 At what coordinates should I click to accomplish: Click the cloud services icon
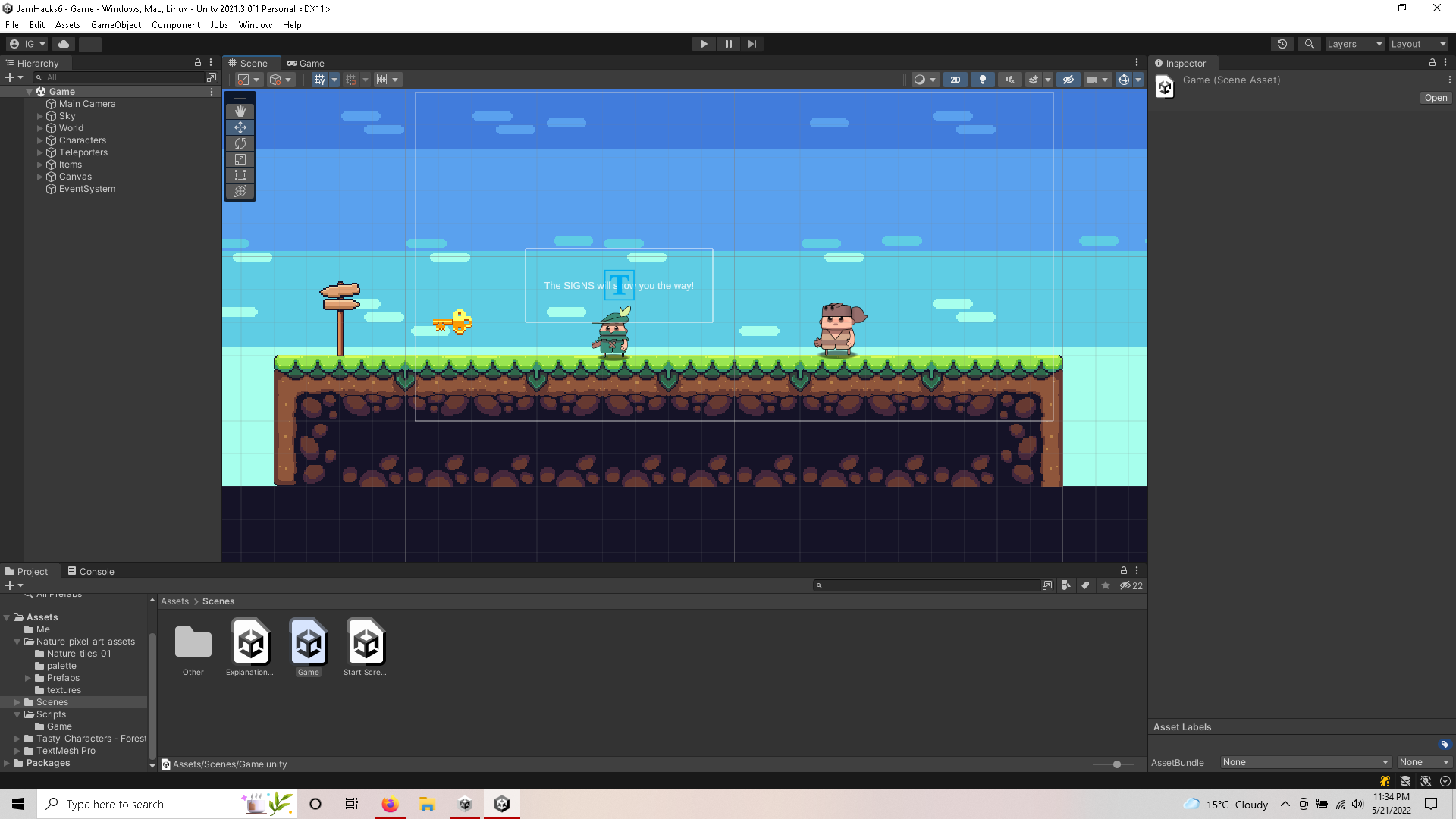64,44
